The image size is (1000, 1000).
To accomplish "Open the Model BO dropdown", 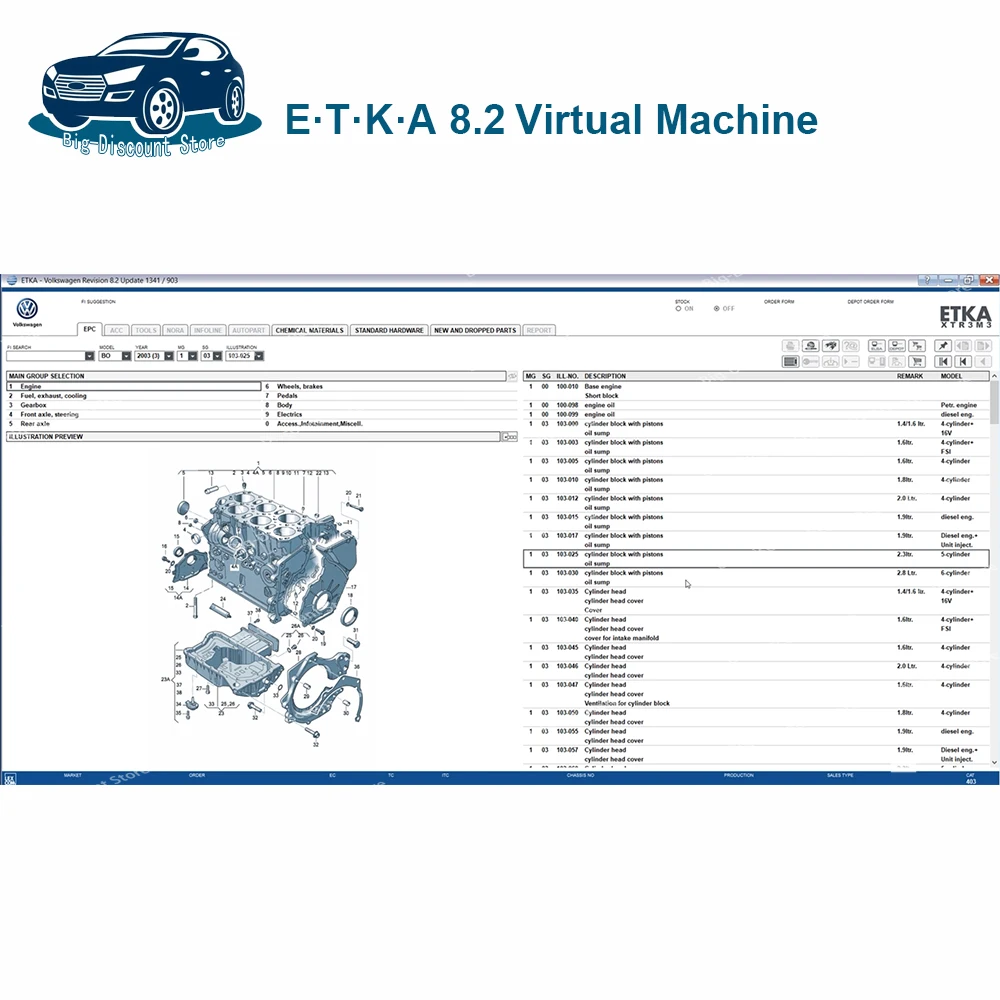I will (126, 356).
